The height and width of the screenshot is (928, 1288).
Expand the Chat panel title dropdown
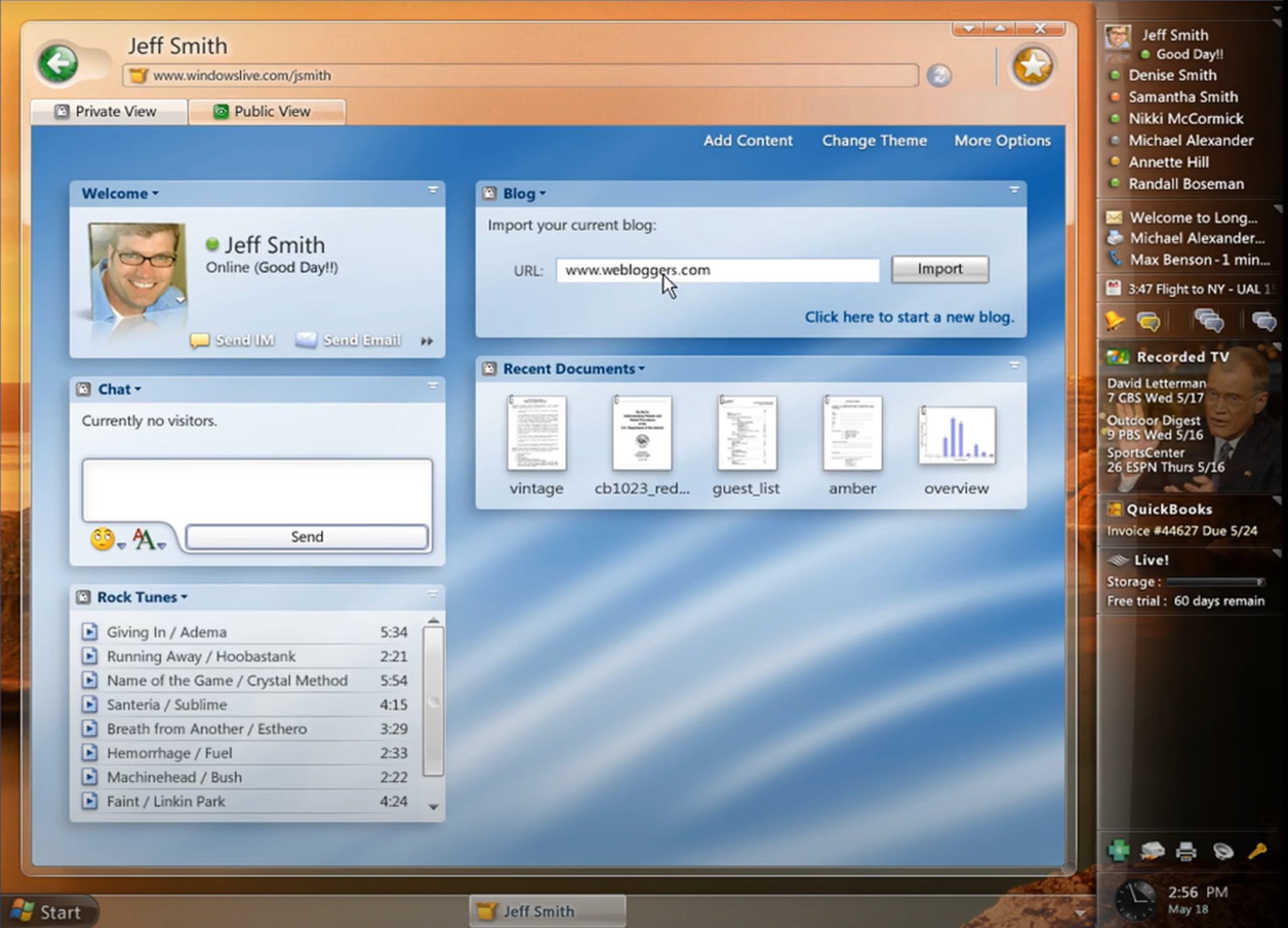[138, 390]
